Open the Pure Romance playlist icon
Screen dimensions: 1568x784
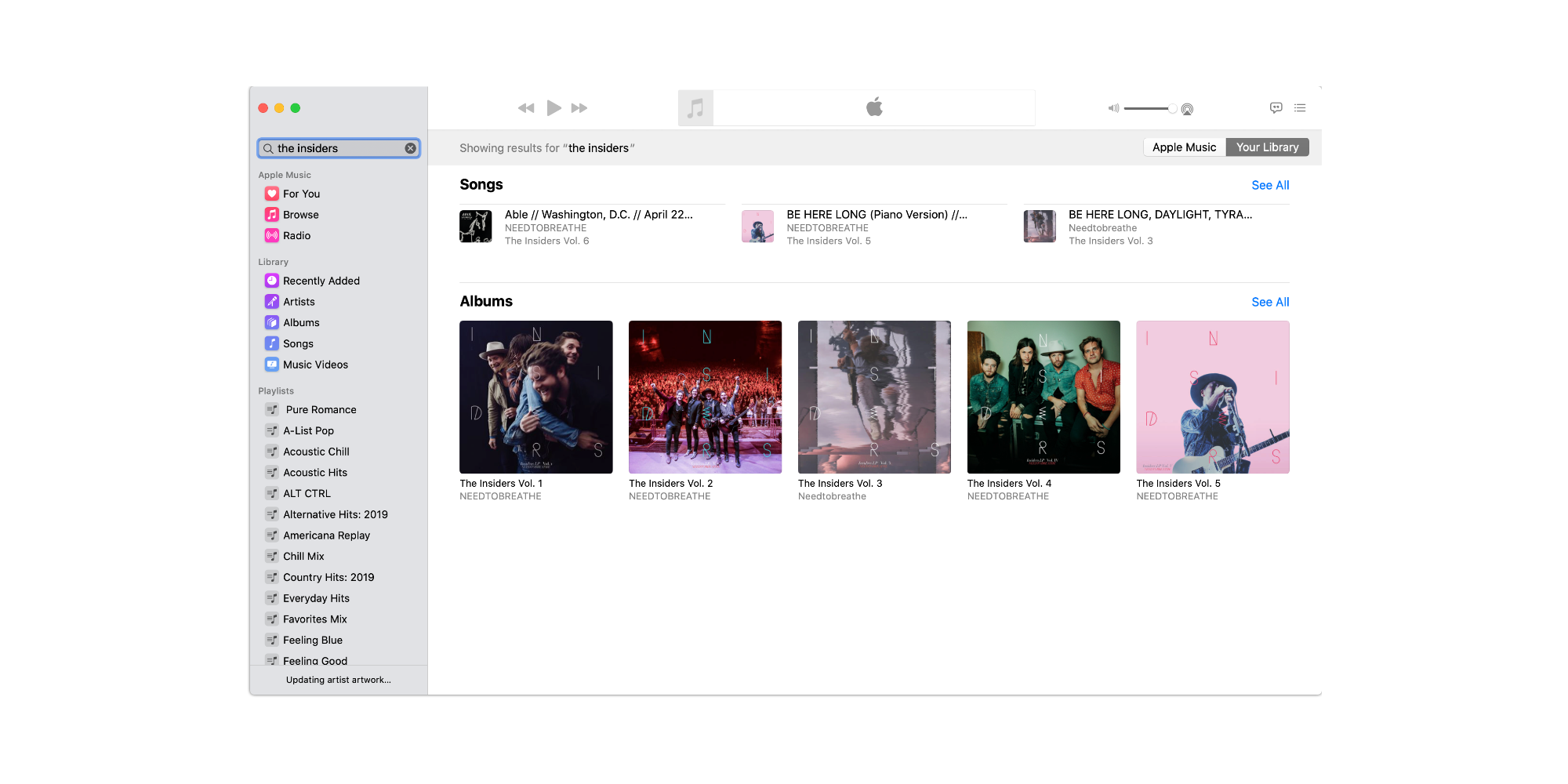(272, 409)
